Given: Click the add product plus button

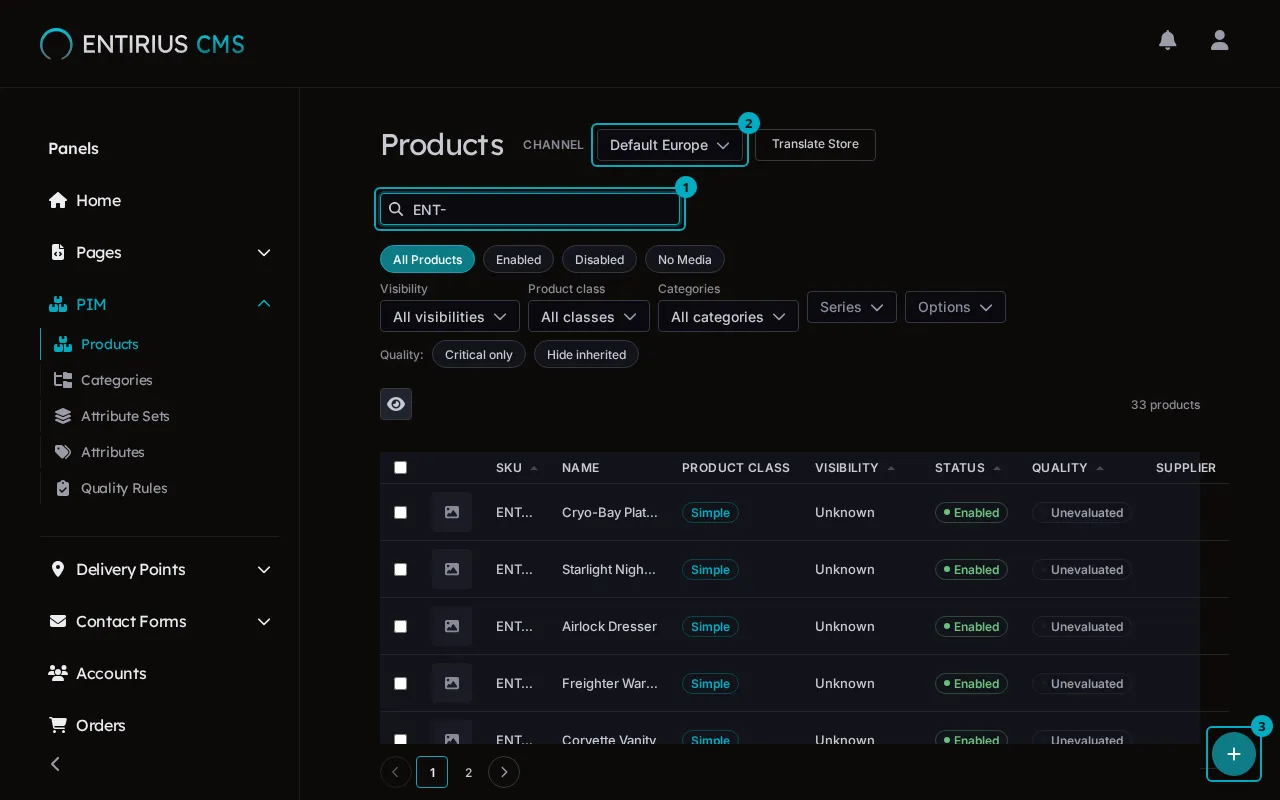Looking at the screenshot, I should [1234, 754].
